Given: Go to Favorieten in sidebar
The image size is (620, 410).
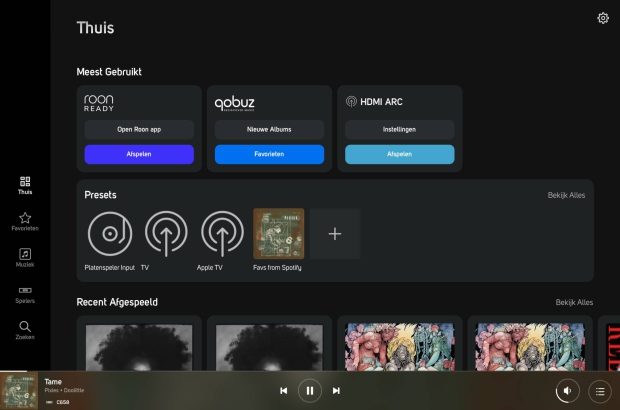Looking at the screenshot, I should 25,221.
